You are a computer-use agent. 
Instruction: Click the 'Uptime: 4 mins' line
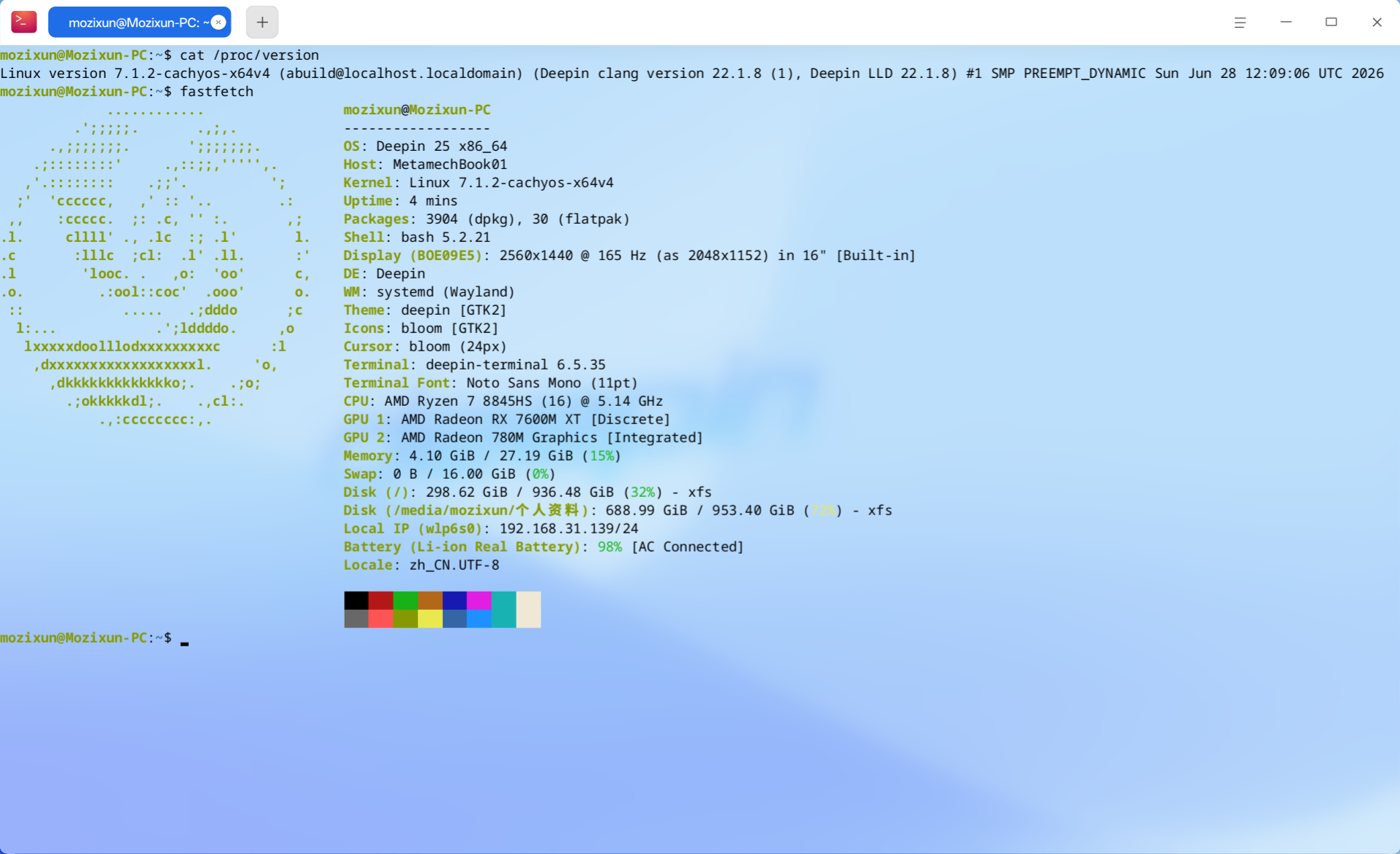coord(401,200)
